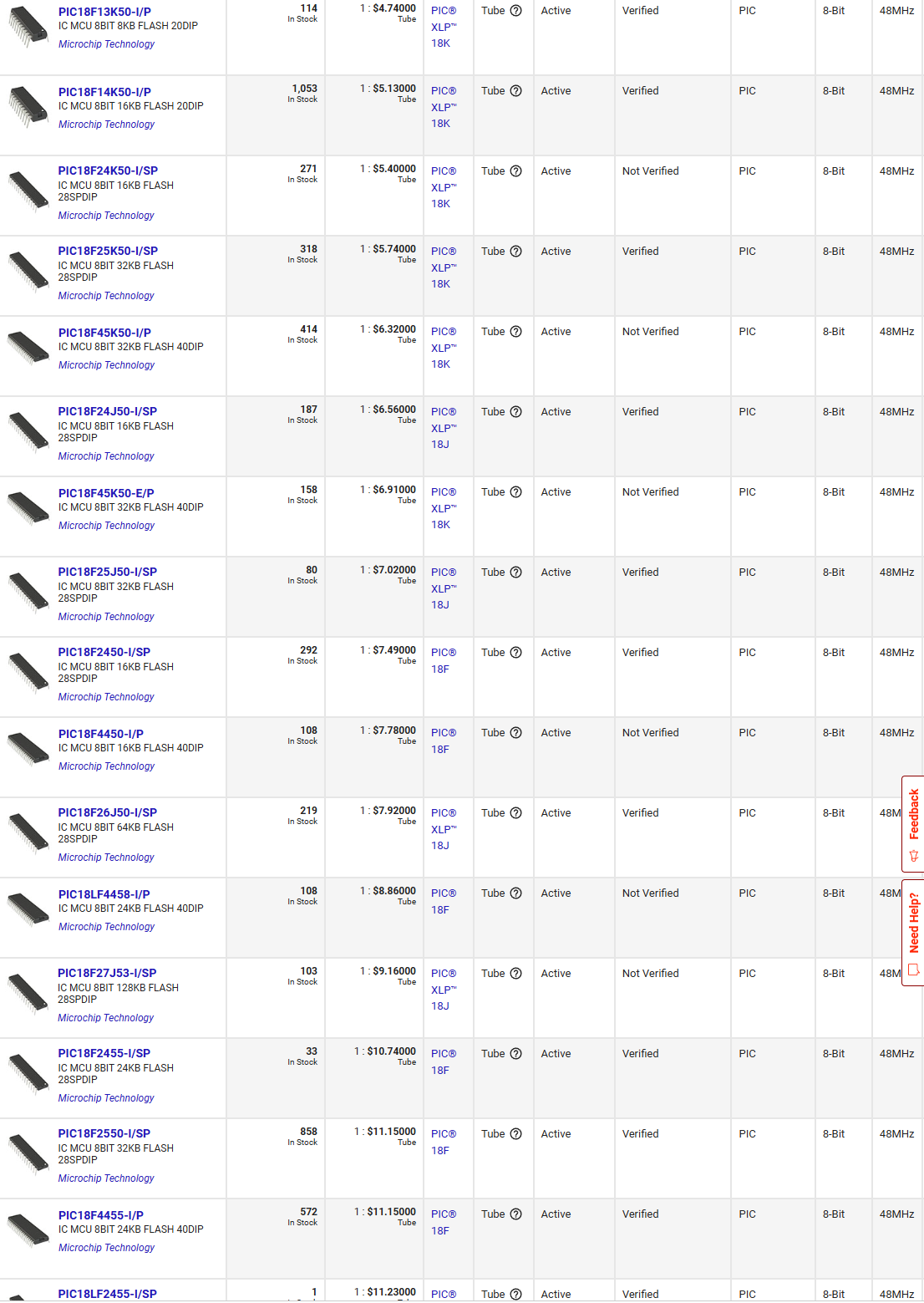Click the PIC18F4450-I/P chip image
The width and height of the screenshot is (924, 1303).
coord(28,748)
